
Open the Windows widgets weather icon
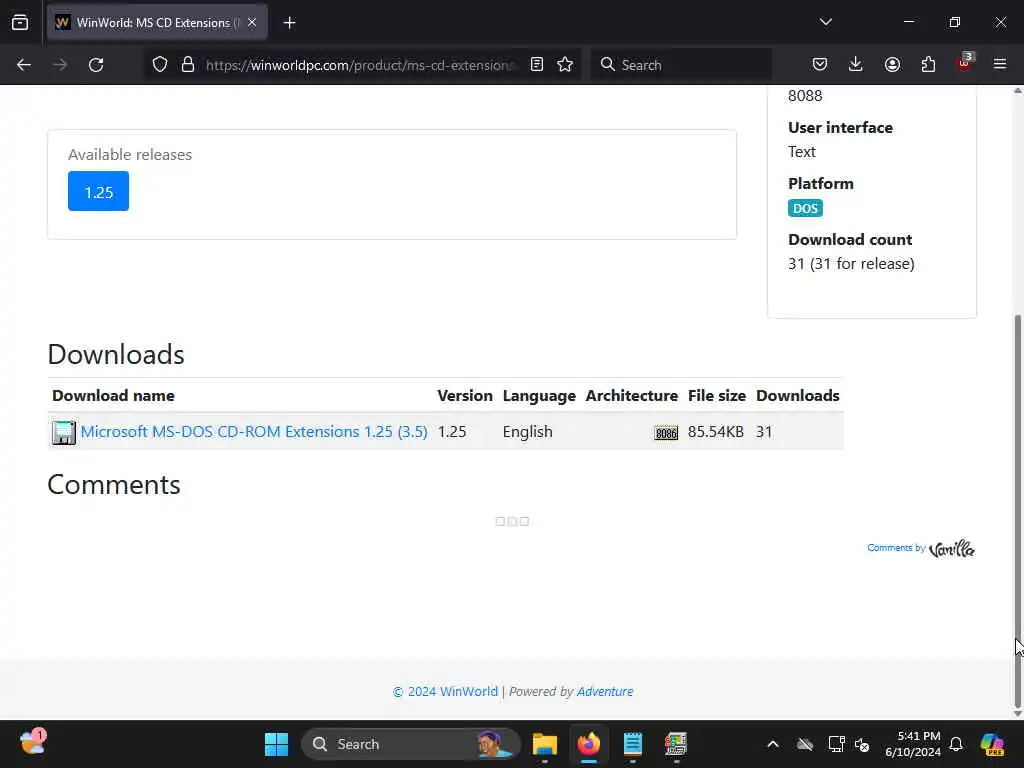click(33, 743)
